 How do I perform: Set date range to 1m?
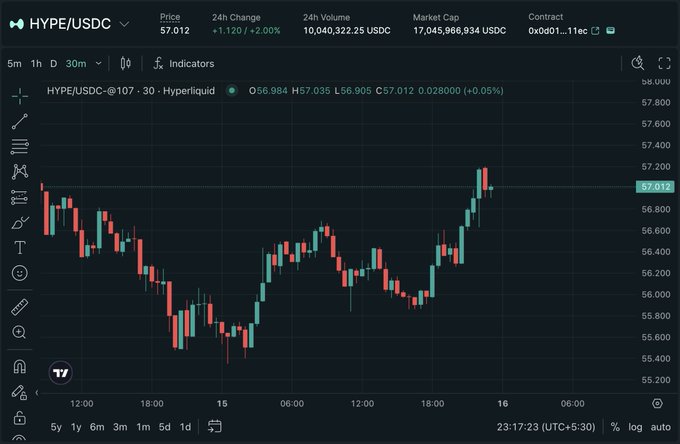[x=144, y=427]
